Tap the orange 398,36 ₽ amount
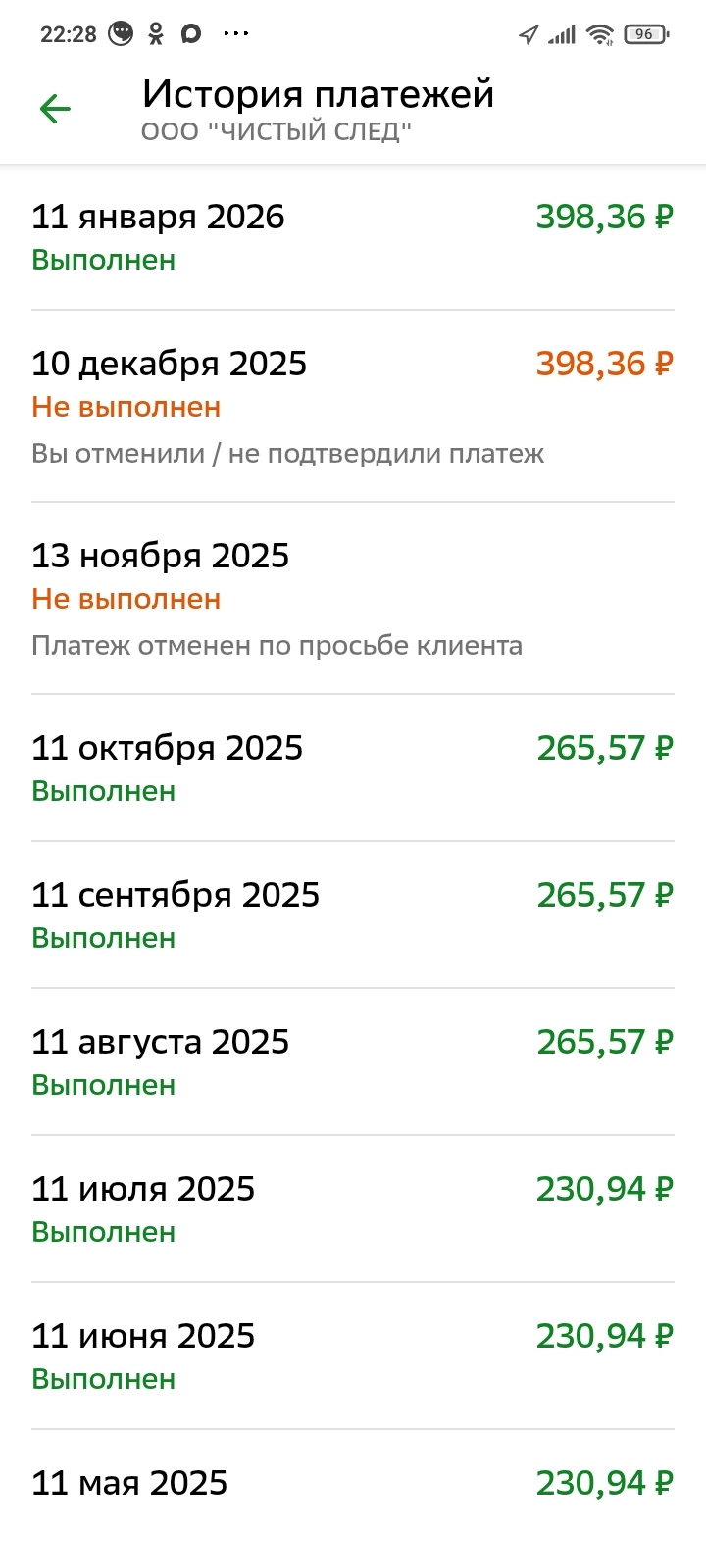706x1568 pixels. tap(604, 364)
